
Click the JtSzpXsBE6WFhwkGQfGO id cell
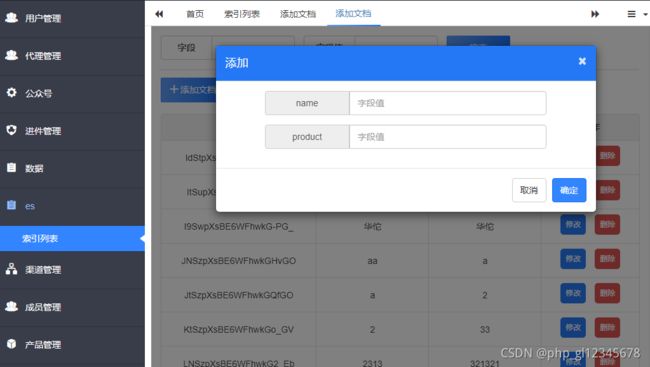239,295
